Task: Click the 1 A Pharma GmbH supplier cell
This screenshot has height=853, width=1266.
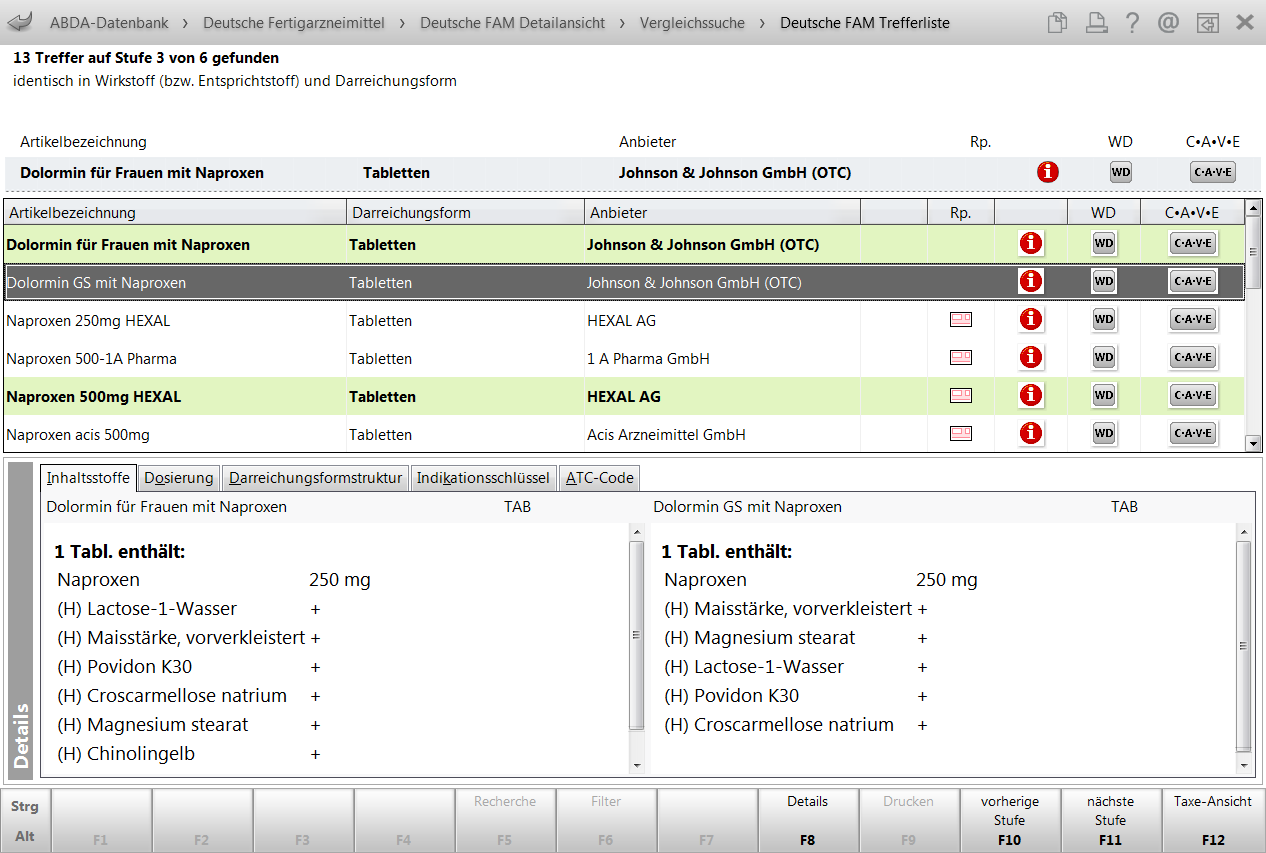Action: click(648, 359)
